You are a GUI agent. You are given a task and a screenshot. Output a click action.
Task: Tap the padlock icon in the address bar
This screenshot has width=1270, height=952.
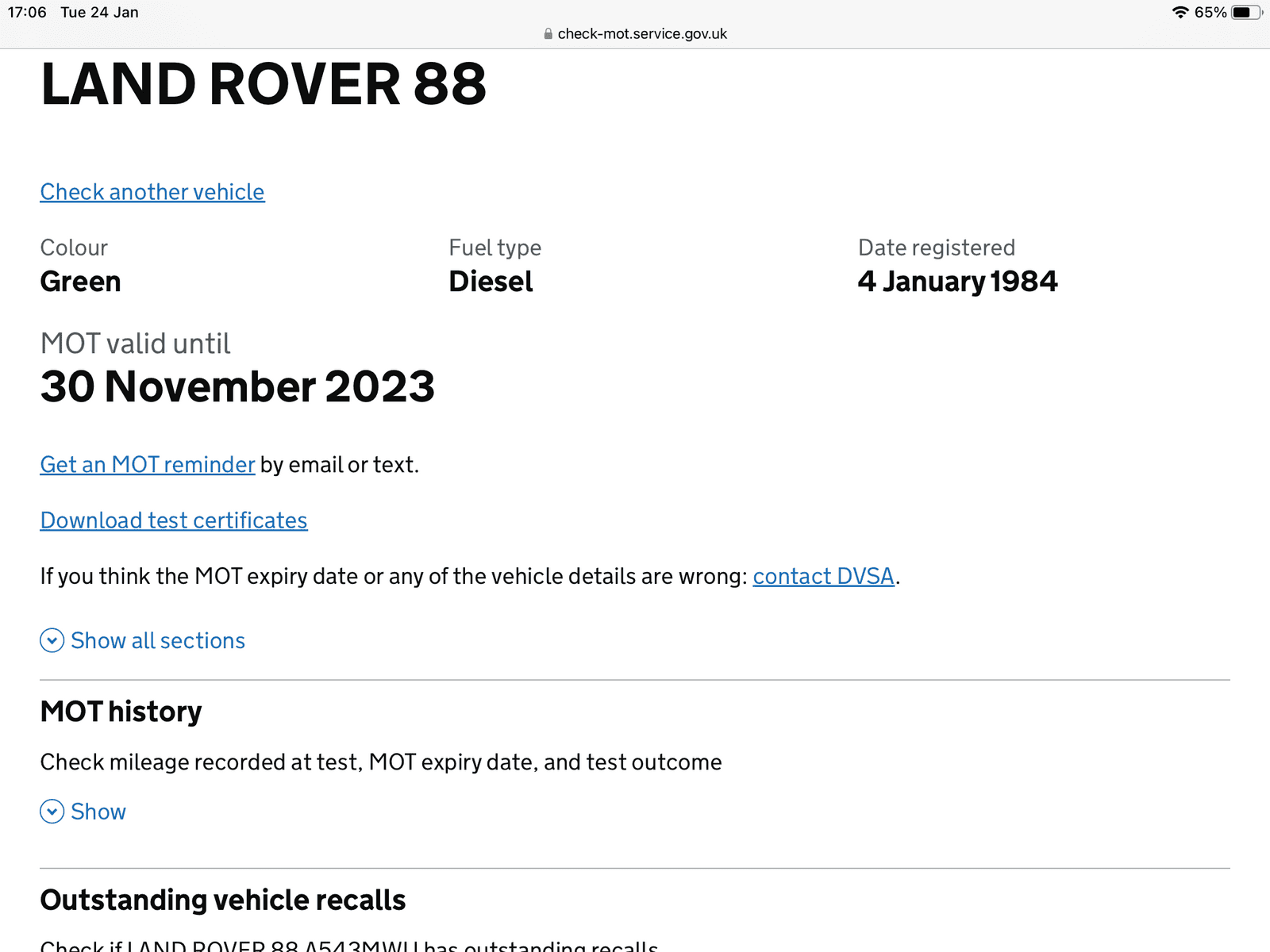(548, 34)
